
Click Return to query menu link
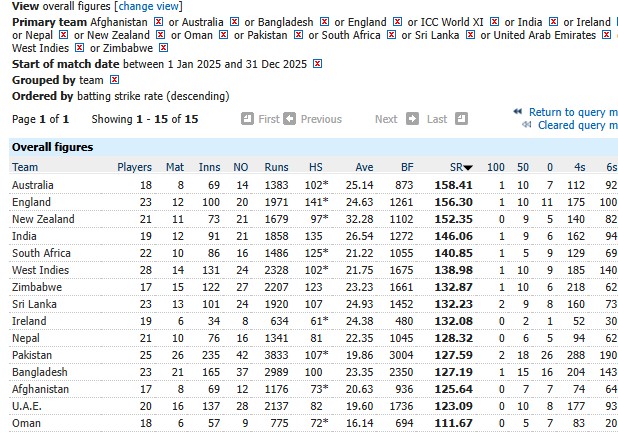[571, 112]
